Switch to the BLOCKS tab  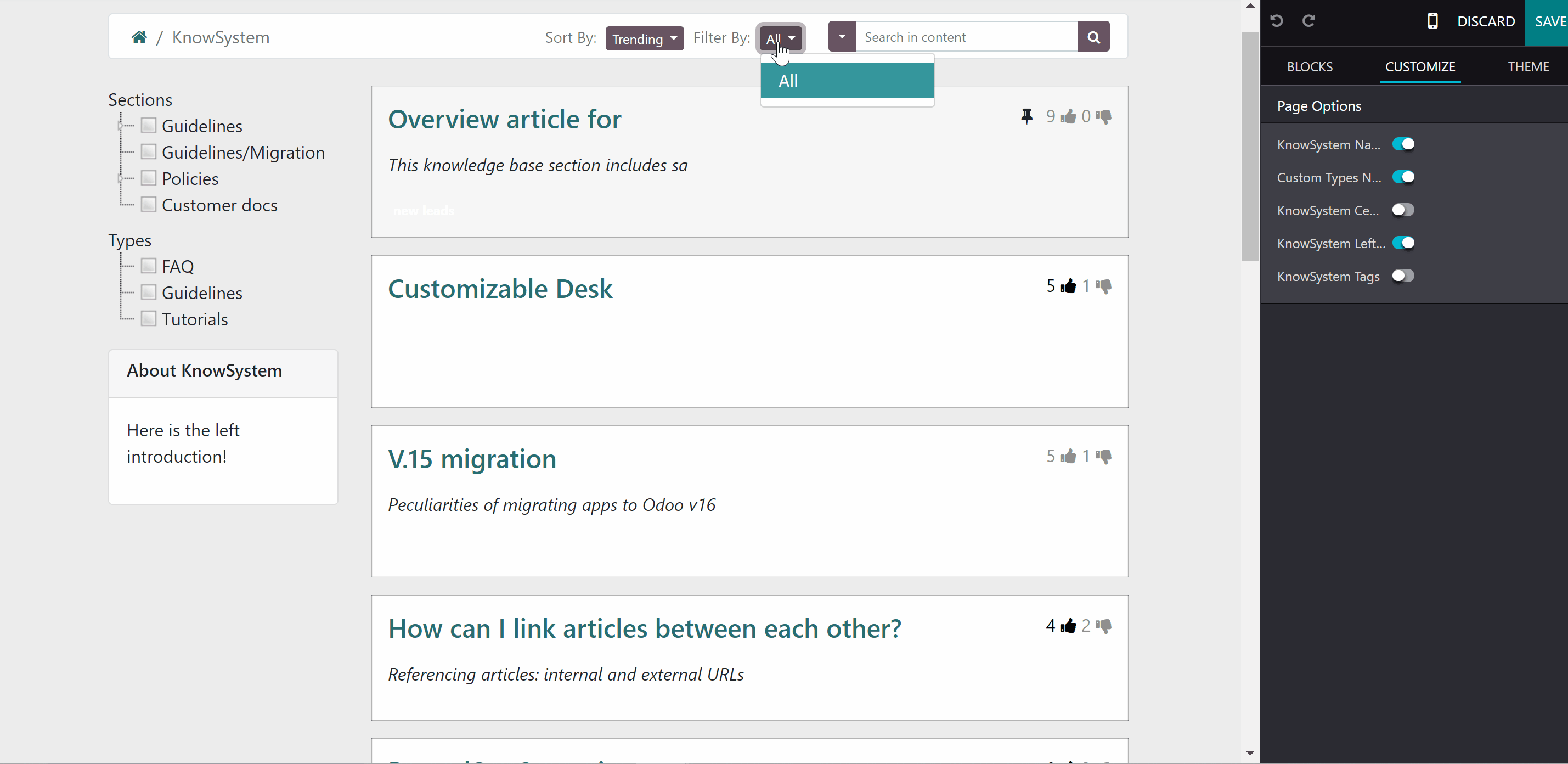1310,66
